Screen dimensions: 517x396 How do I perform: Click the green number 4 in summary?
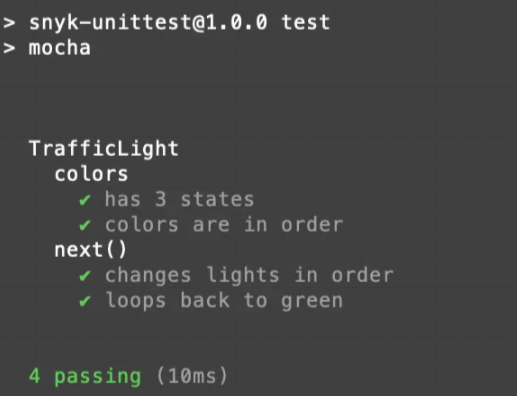tap(35, 376)
